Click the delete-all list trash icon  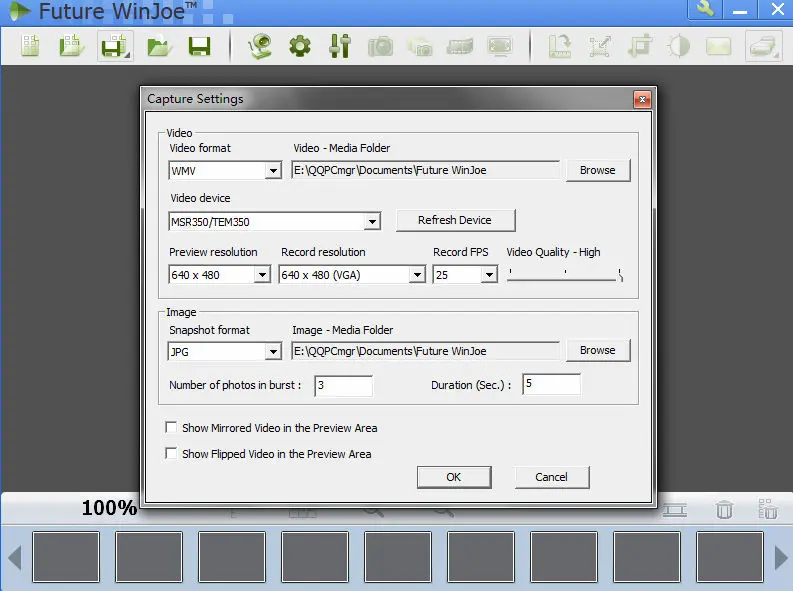pyautogui.click(x=768, y=509)
